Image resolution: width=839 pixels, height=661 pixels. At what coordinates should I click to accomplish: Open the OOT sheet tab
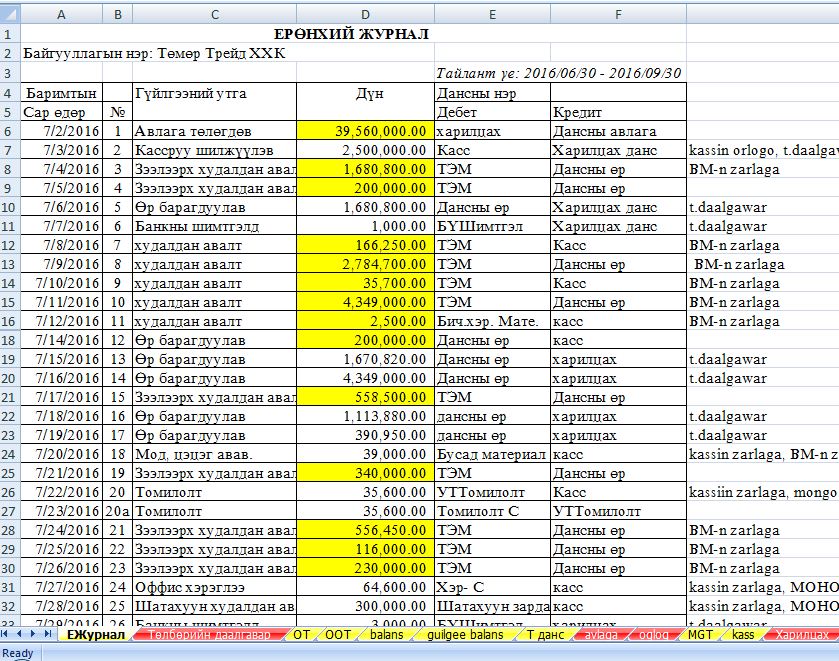click(338, 635)
